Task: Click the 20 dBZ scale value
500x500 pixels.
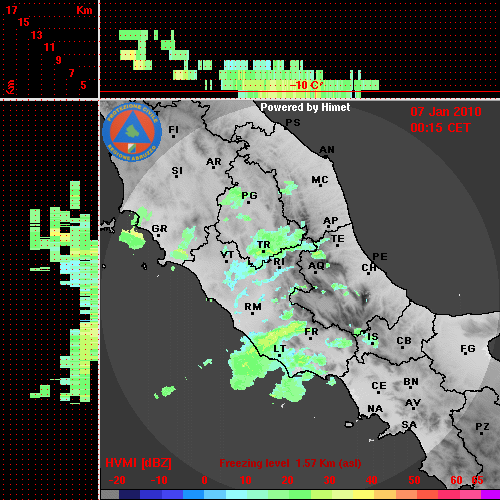Action: pyautogui.click(x=287, y=480)
